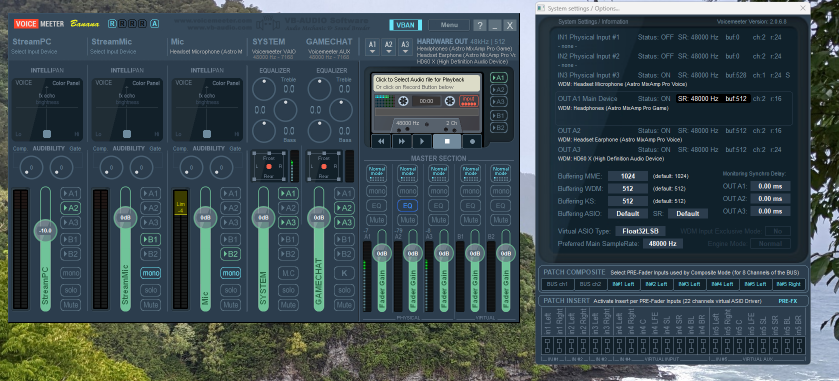Toggle EQ on bus A2
839x381 pixels.
pyautogui.click(x=408, y=205)
